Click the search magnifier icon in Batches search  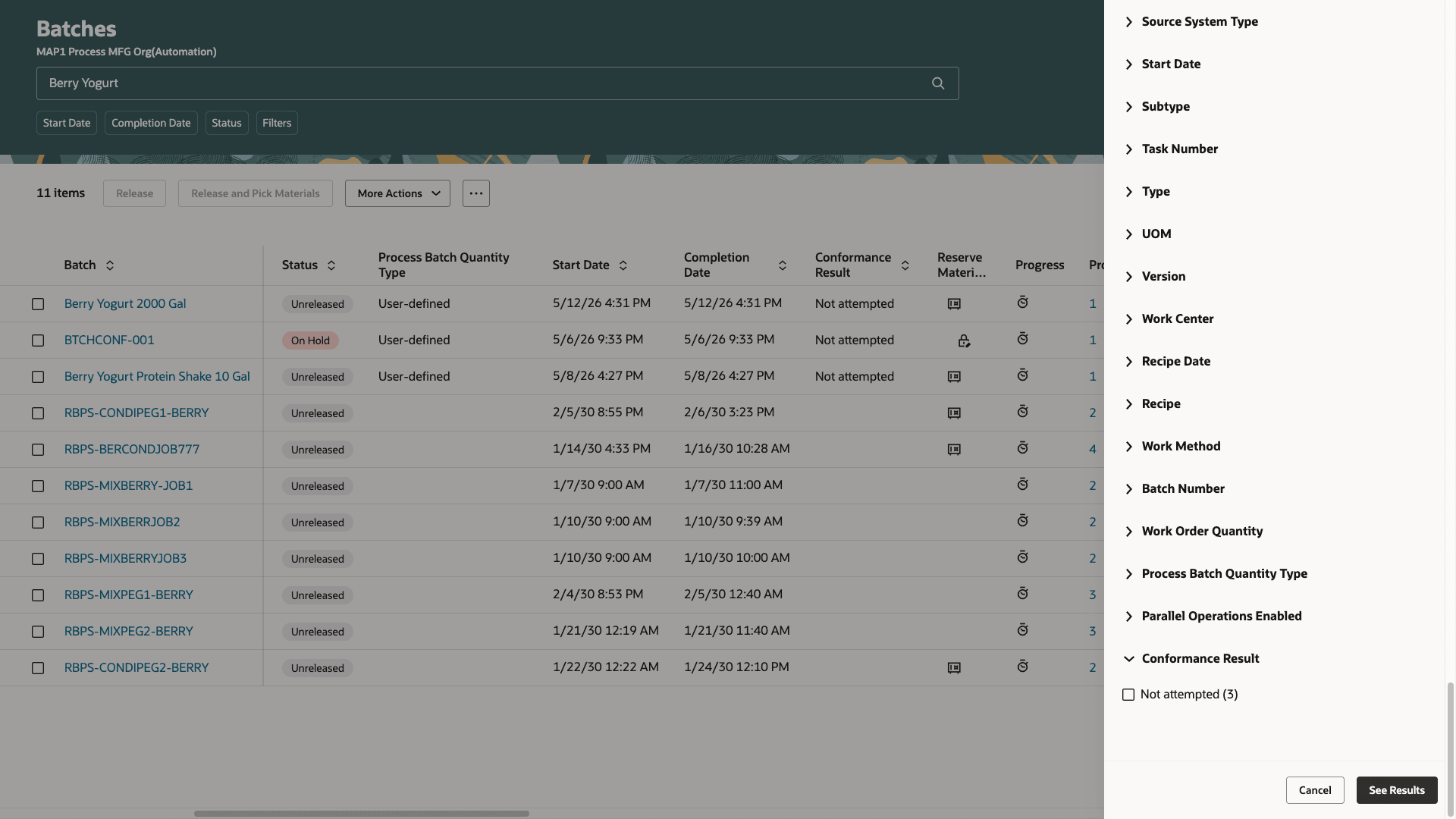pos(938,83)
